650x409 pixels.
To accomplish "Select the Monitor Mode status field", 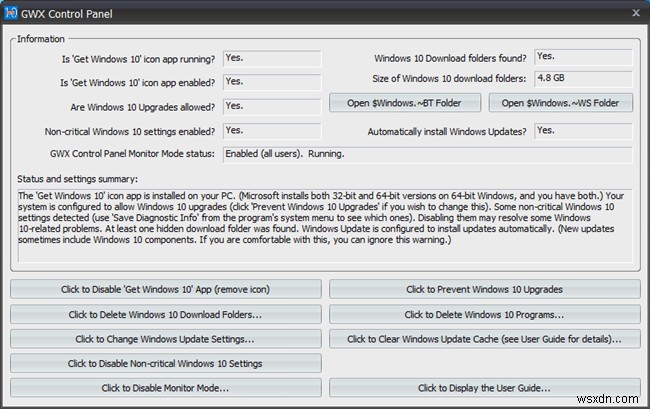I will pyautogui.click(x=428, y=155).
